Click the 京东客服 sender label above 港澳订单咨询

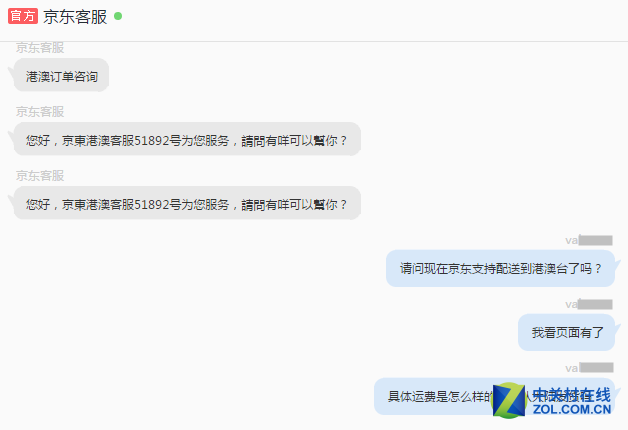coord(40,48)
